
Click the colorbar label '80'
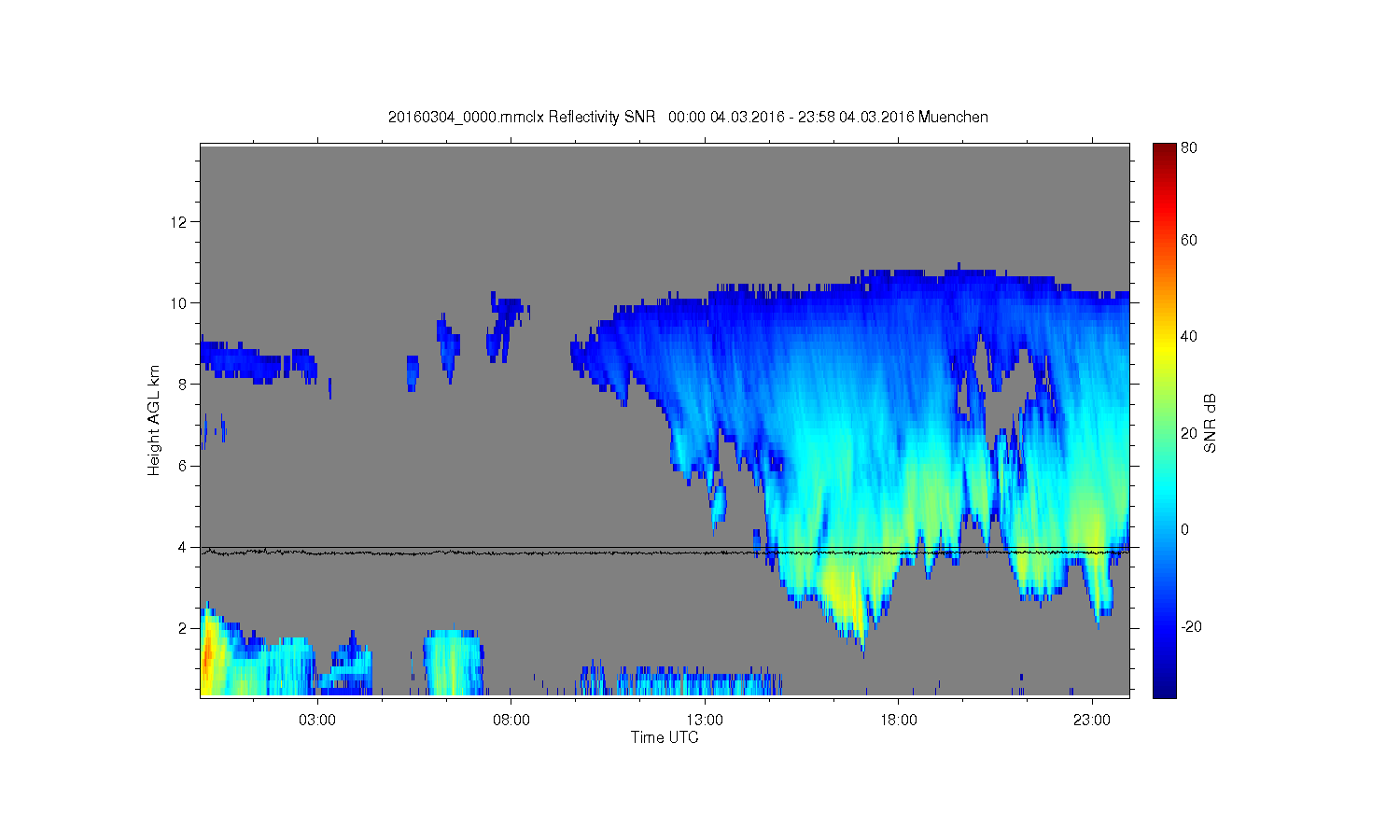(1189, 147)
